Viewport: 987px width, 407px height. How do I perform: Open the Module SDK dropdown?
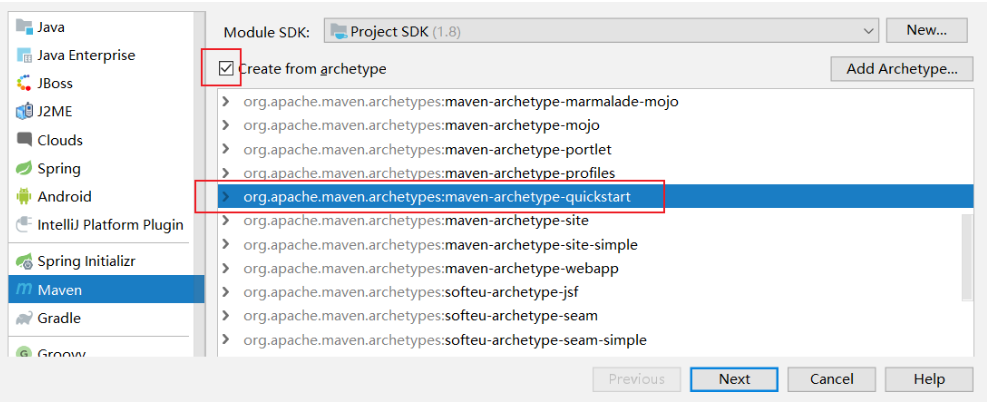[x=868, y=31]
